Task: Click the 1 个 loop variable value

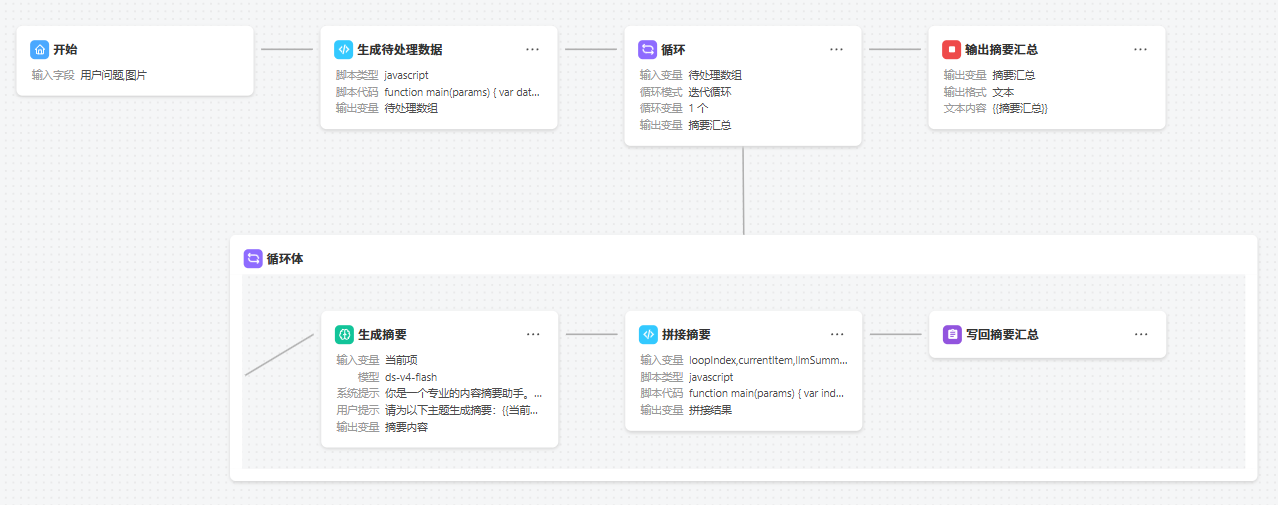Action: tap(698, 108)
